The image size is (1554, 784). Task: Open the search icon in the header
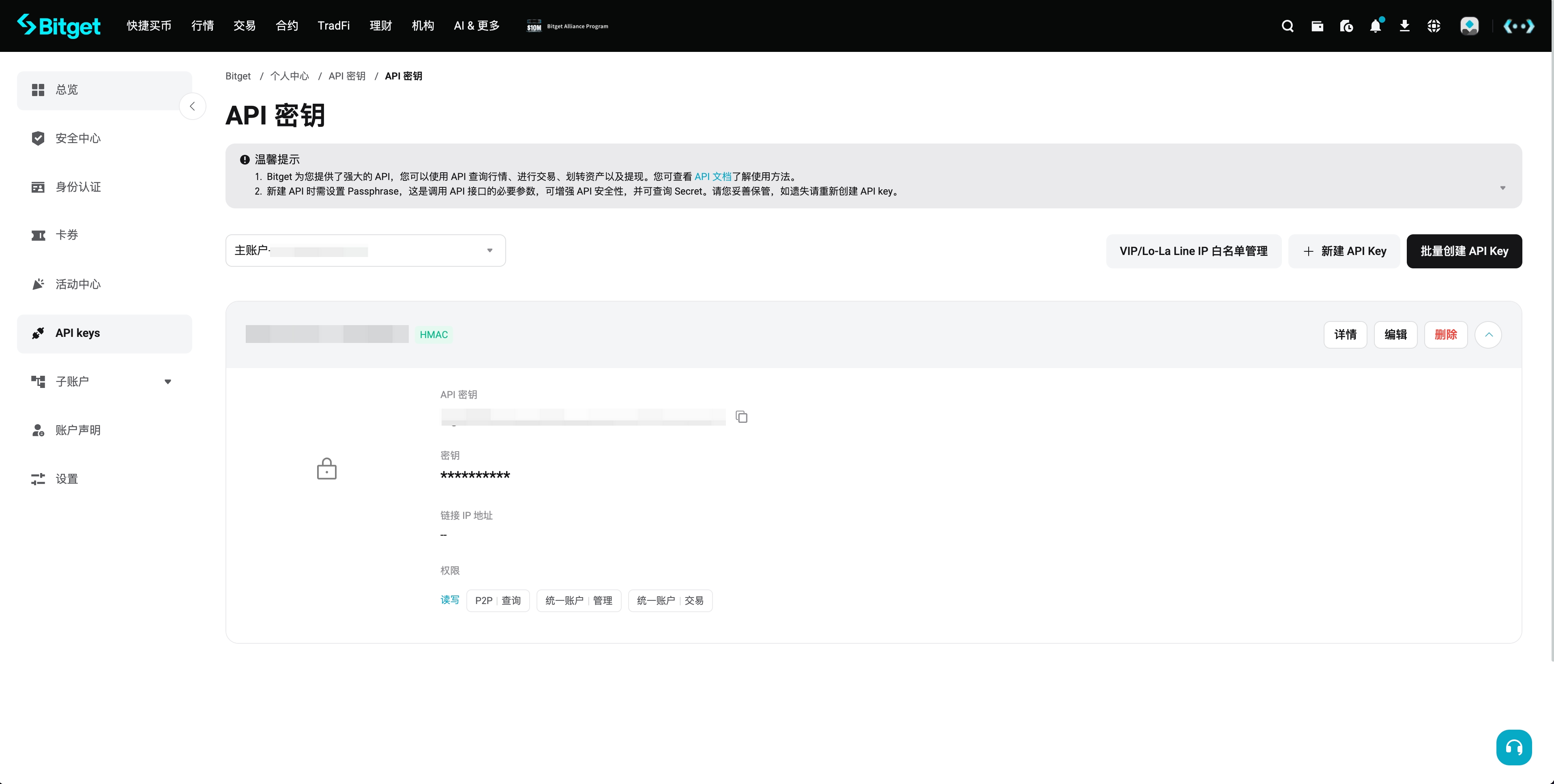click(x=1287, y=26)
